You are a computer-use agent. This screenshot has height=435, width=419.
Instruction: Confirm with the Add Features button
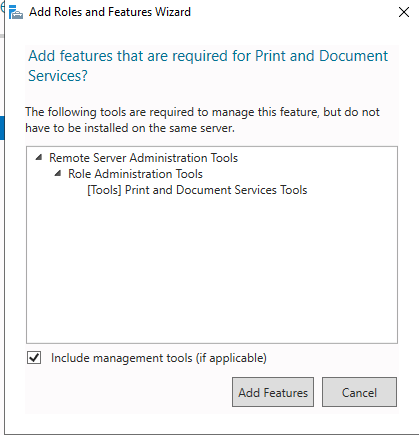click(273, 392)
